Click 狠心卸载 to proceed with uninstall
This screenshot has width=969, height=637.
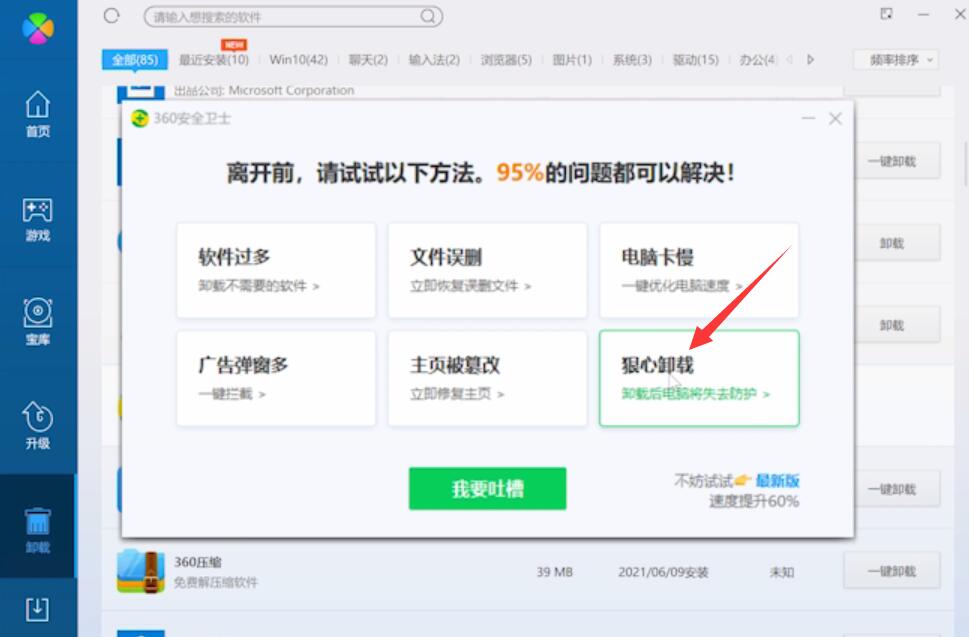[x=699, y=378]
